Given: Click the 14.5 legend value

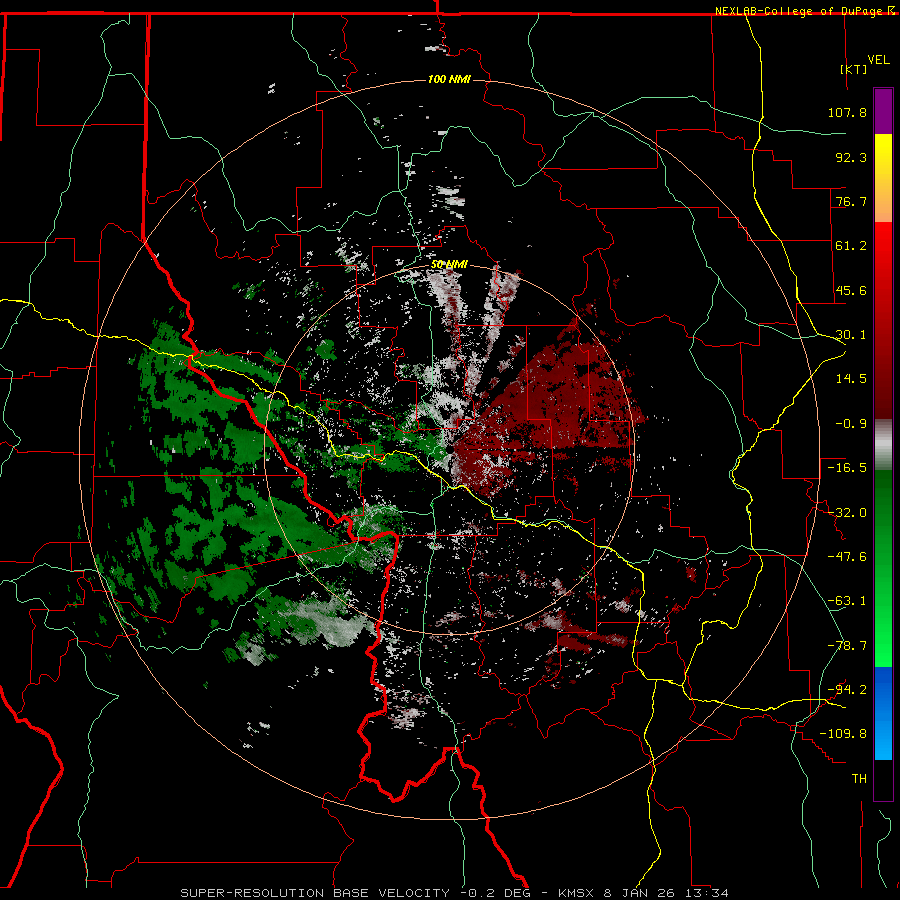Looking at the screenshot, I should (851, 379).
